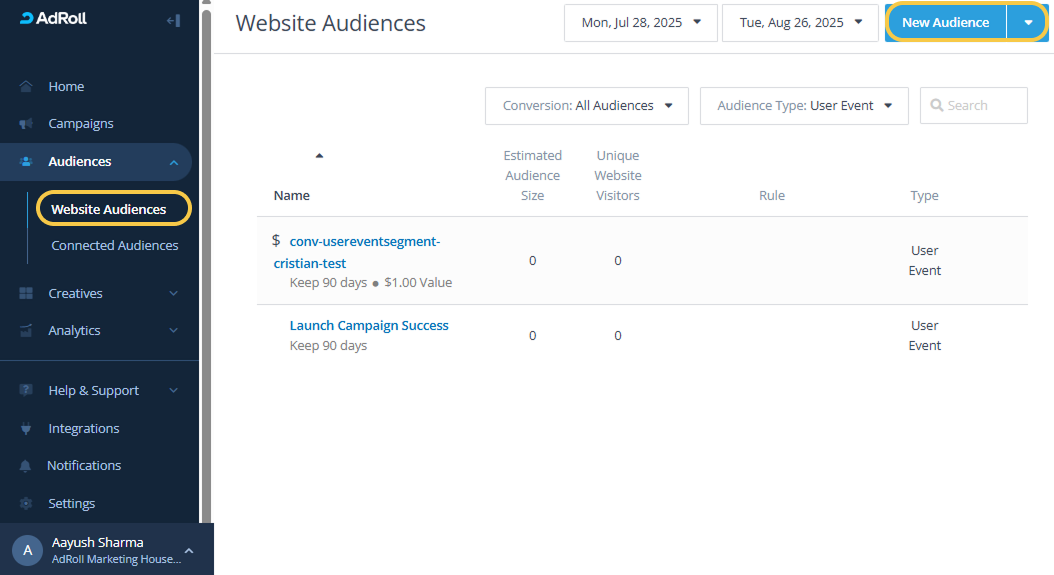This screenshot has height=575, width=1054.
Task: Open the Mon, Jul 28, 2025 start date picker
Action: point(640,23)
